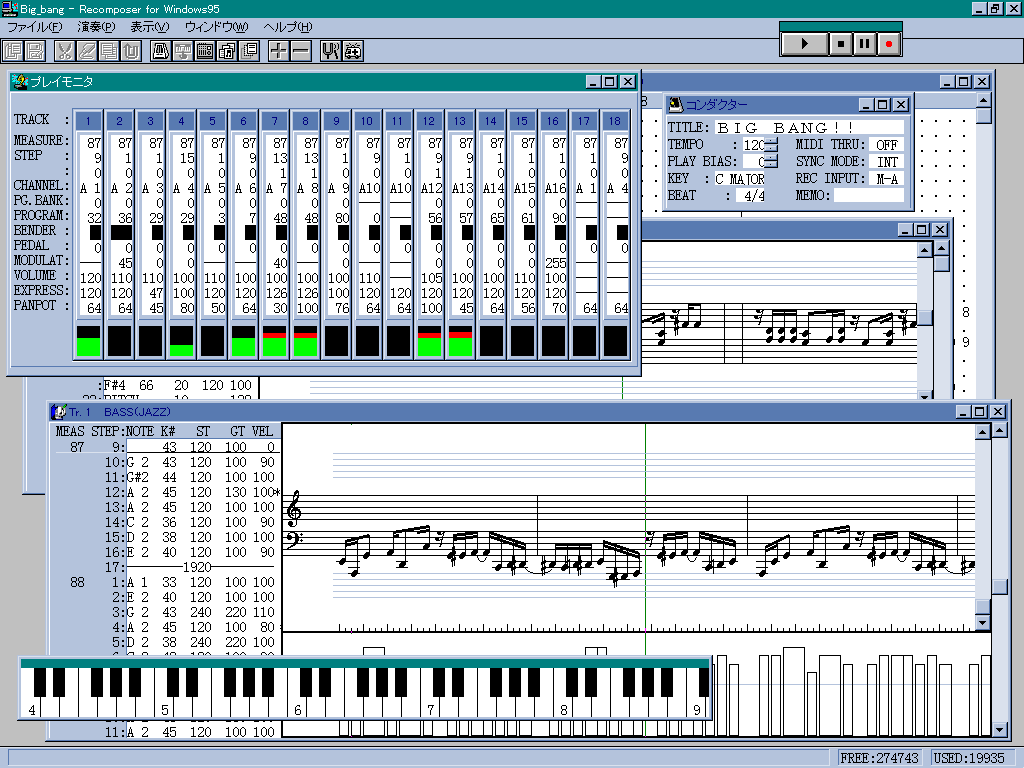Screen dimensions: 1024x768
Task: Click track 4 level meter
Action: point(182,341)
